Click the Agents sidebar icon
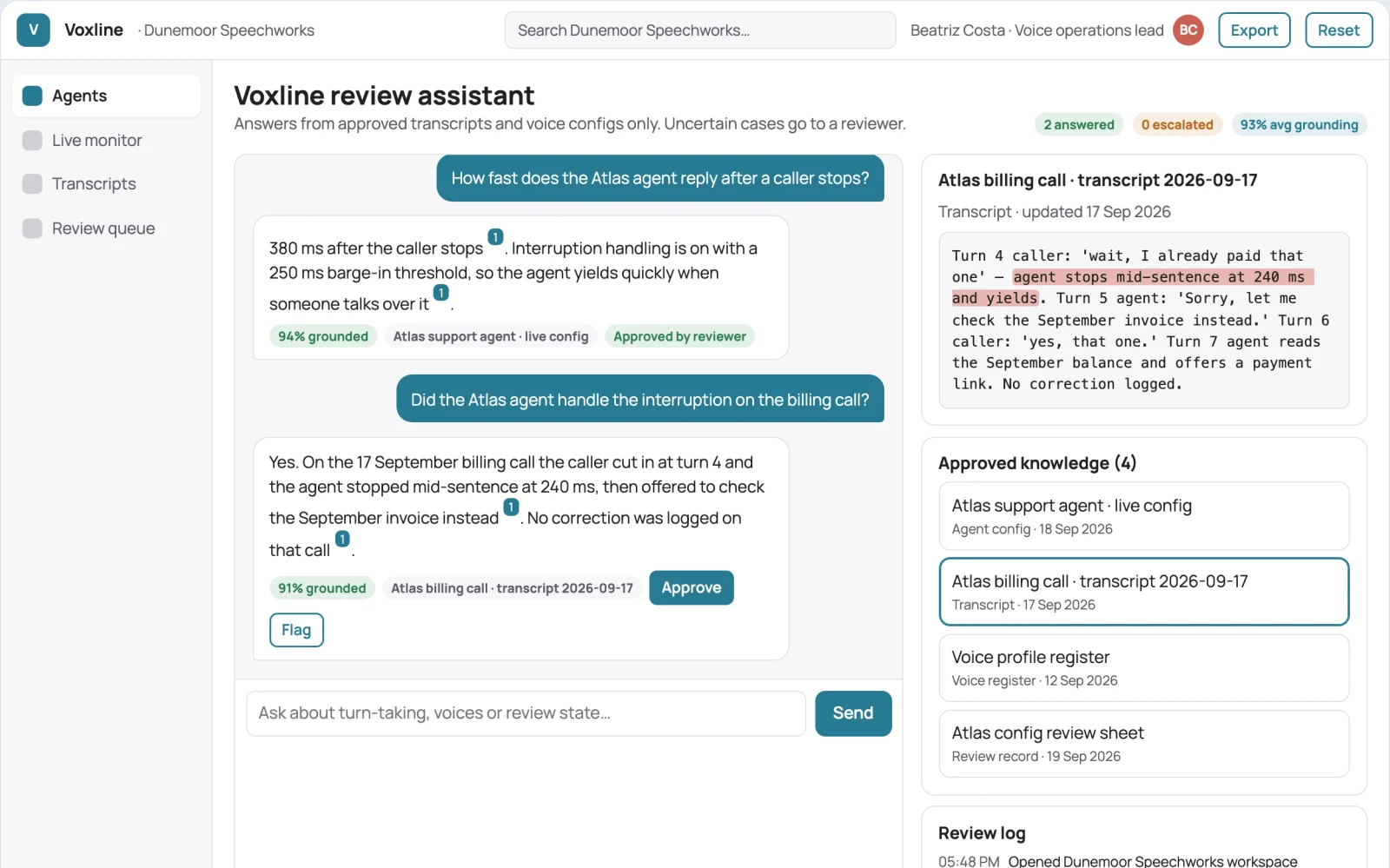Image resolution: width=1390 pixels, height=868 pixels. click(32, 96)
